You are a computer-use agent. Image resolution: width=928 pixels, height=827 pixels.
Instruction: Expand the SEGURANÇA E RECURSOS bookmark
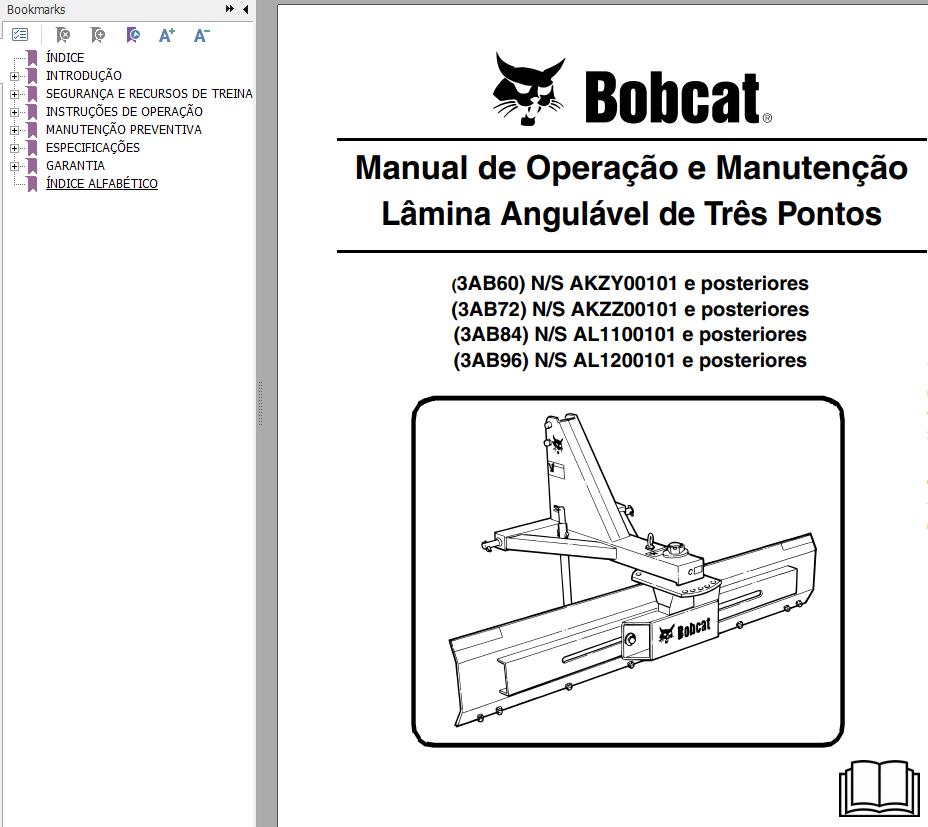click(15, 94)
